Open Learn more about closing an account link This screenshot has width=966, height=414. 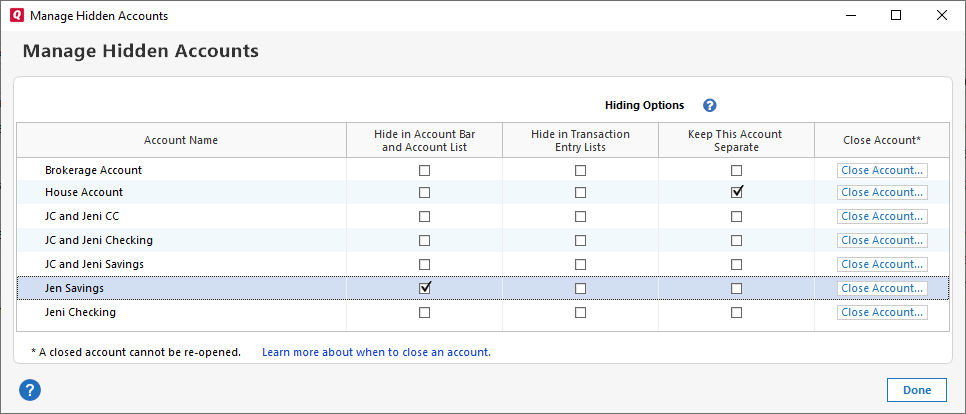[x=376, y=352]
